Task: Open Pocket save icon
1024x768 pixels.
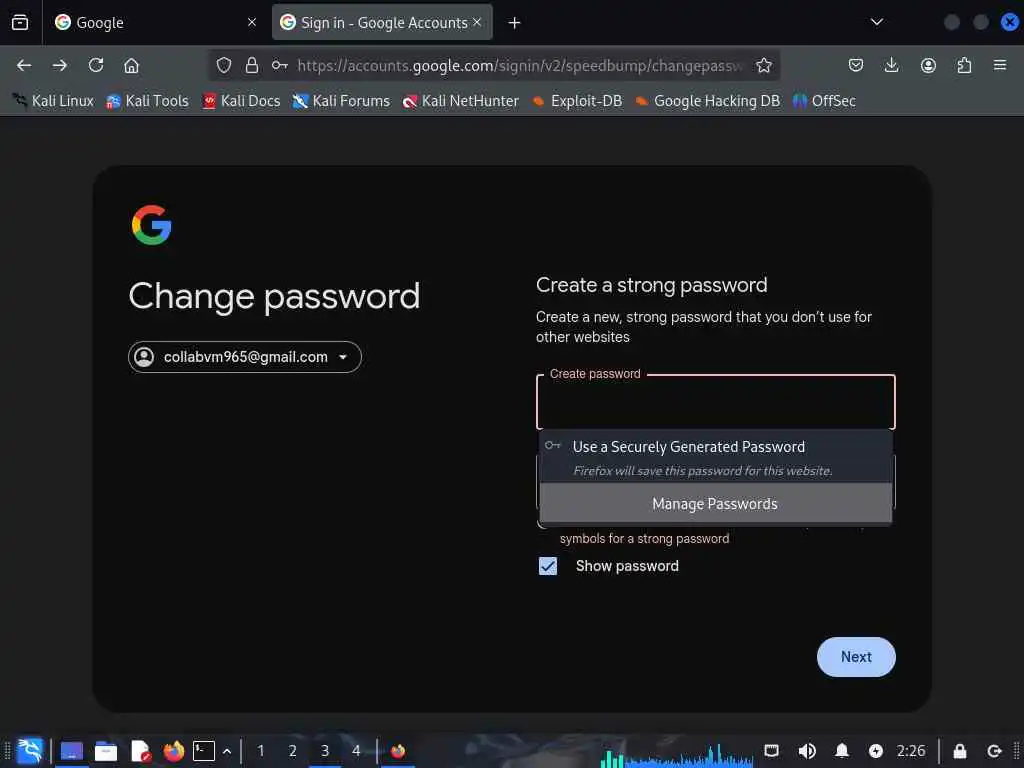Action: (x=856, y=65)
